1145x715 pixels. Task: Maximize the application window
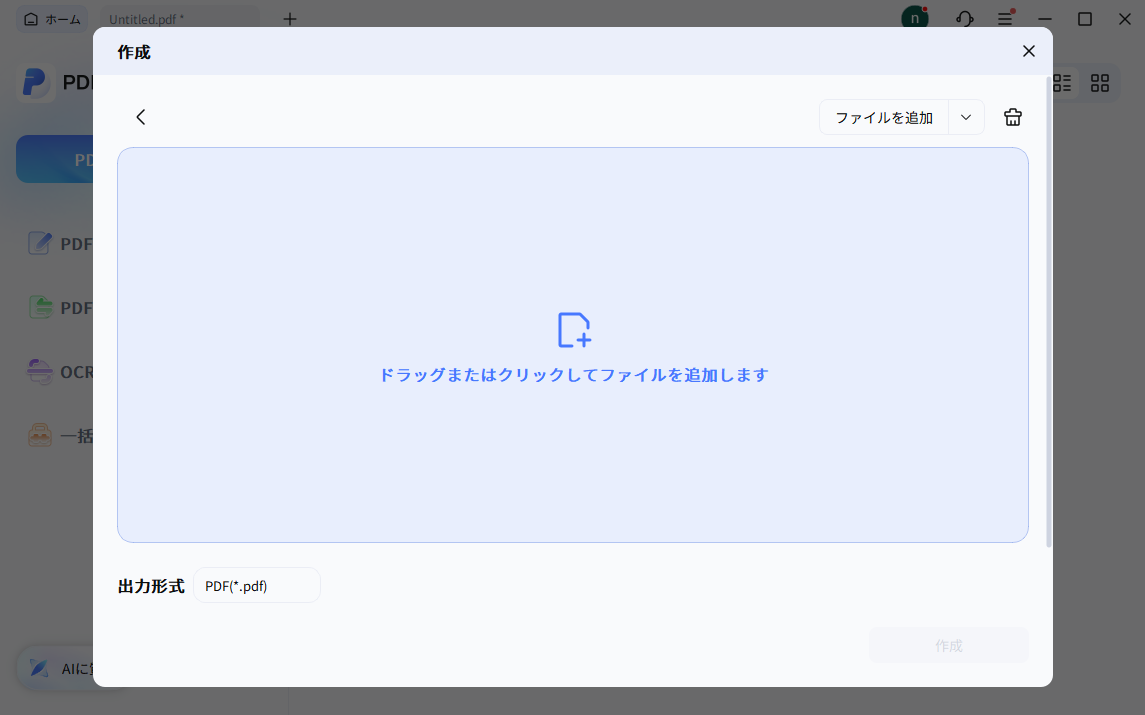click(x=1084, y=19)
